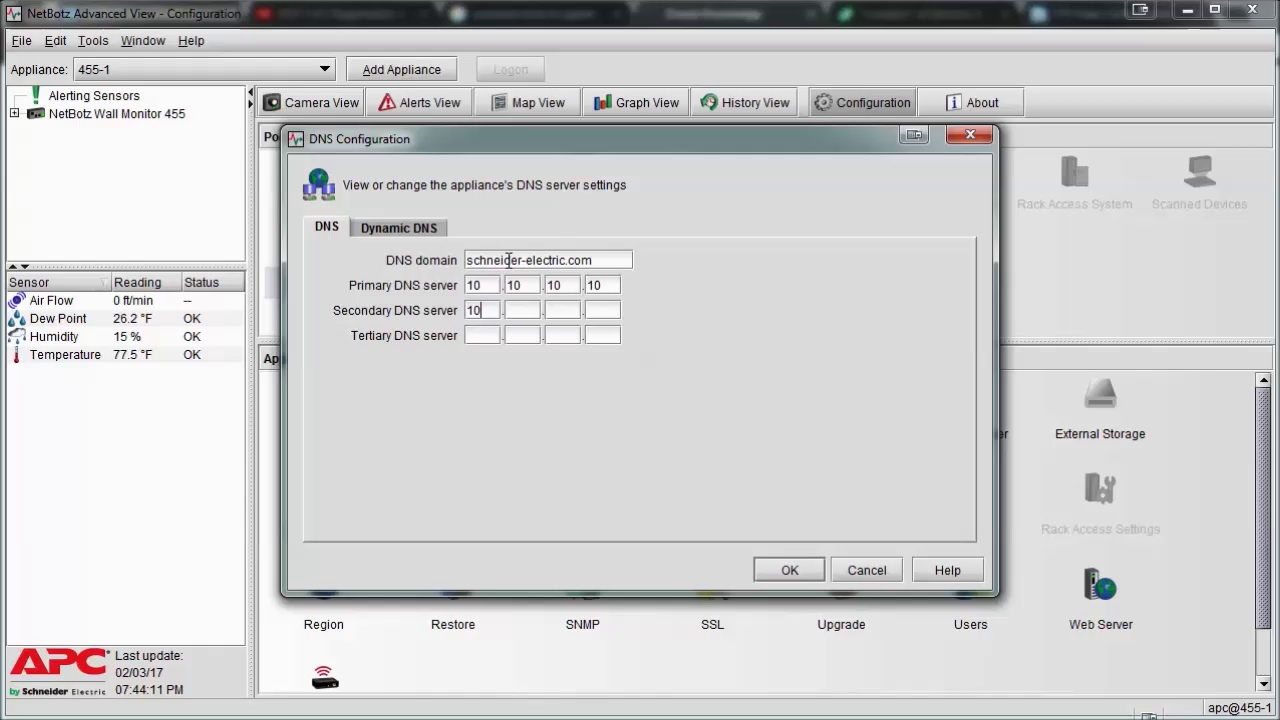
Task: Sort by the Sensor column header
Action: (57, 283)
